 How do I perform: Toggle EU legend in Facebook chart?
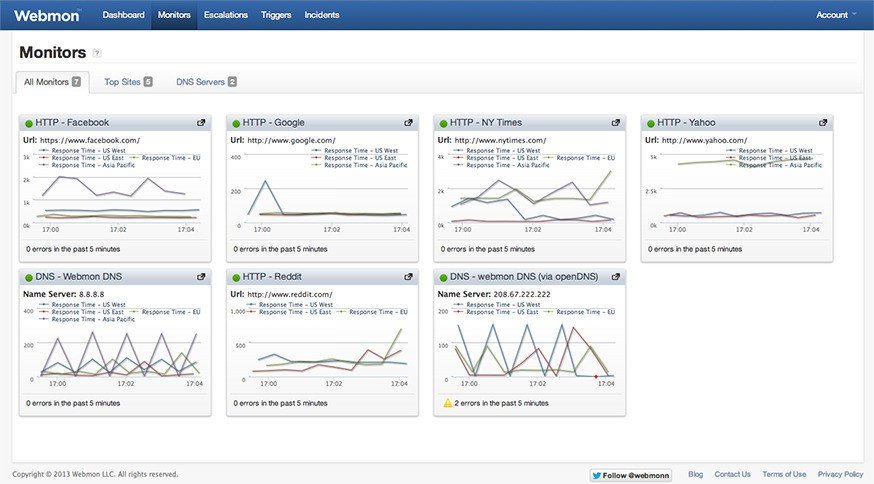165,158
